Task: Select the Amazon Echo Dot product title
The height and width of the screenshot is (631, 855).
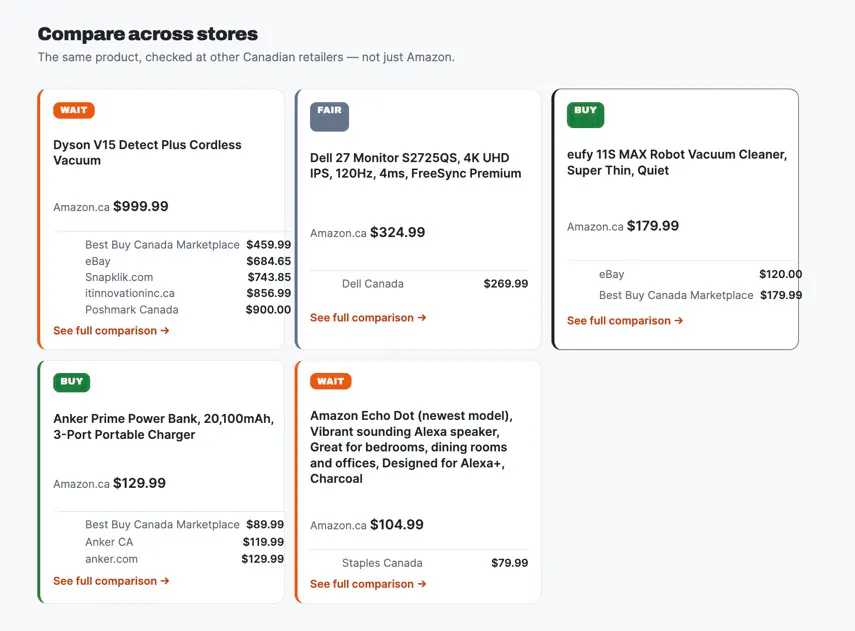Action: coord(411,447)
